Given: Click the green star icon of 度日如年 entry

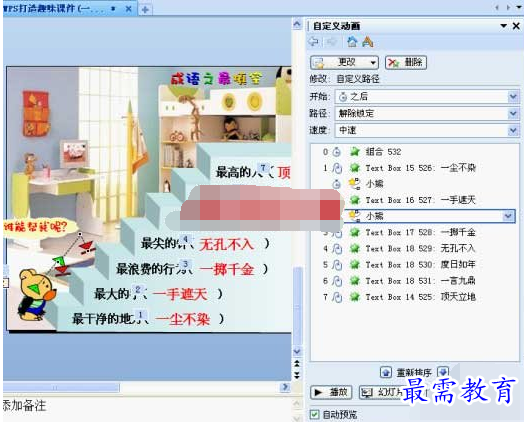Looking at the screenshot, I should pyautogui.click(x=354, y=264).
